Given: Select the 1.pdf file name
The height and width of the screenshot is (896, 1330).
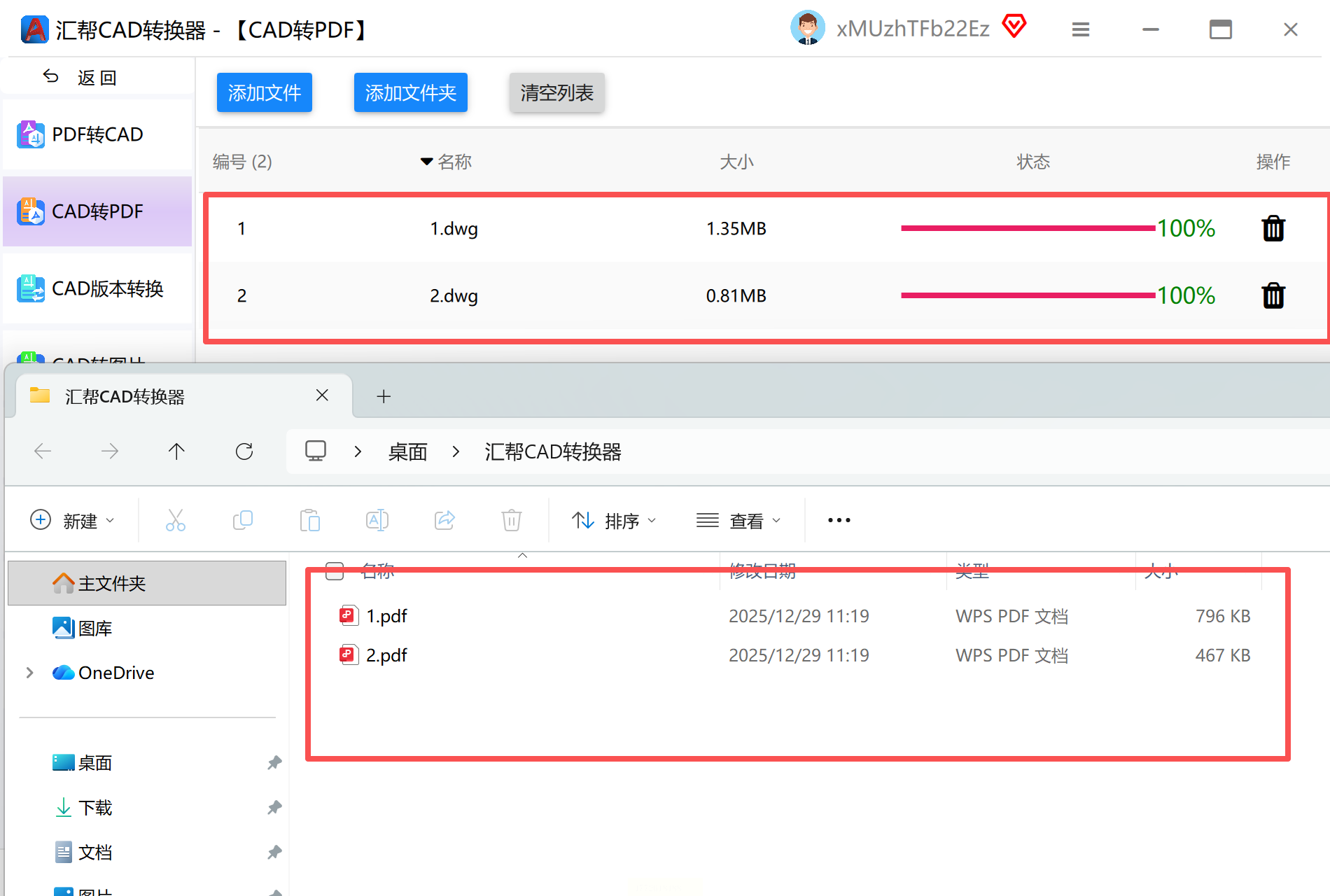Looking at the screenshot, I should click(386, 616).
